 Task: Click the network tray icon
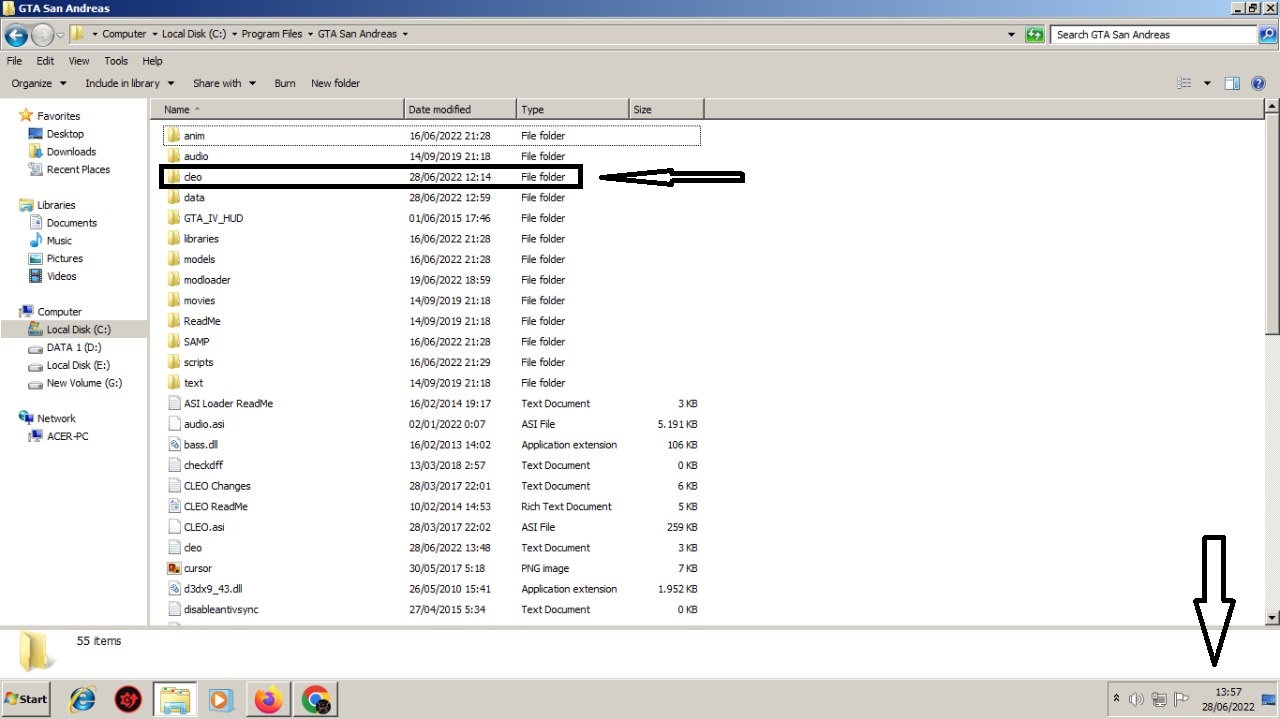click(1159, 700)
